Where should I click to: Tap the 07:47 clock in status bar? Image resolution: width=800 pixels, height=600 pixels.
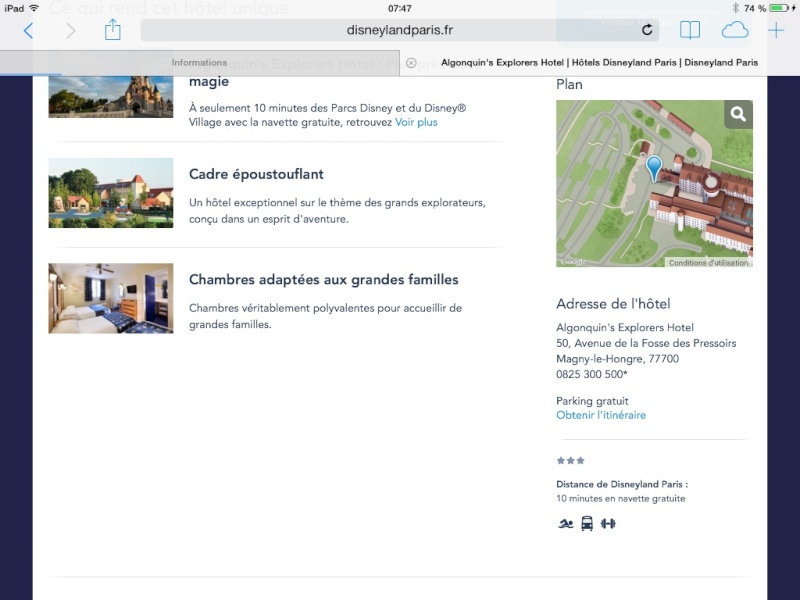point(399,8)
